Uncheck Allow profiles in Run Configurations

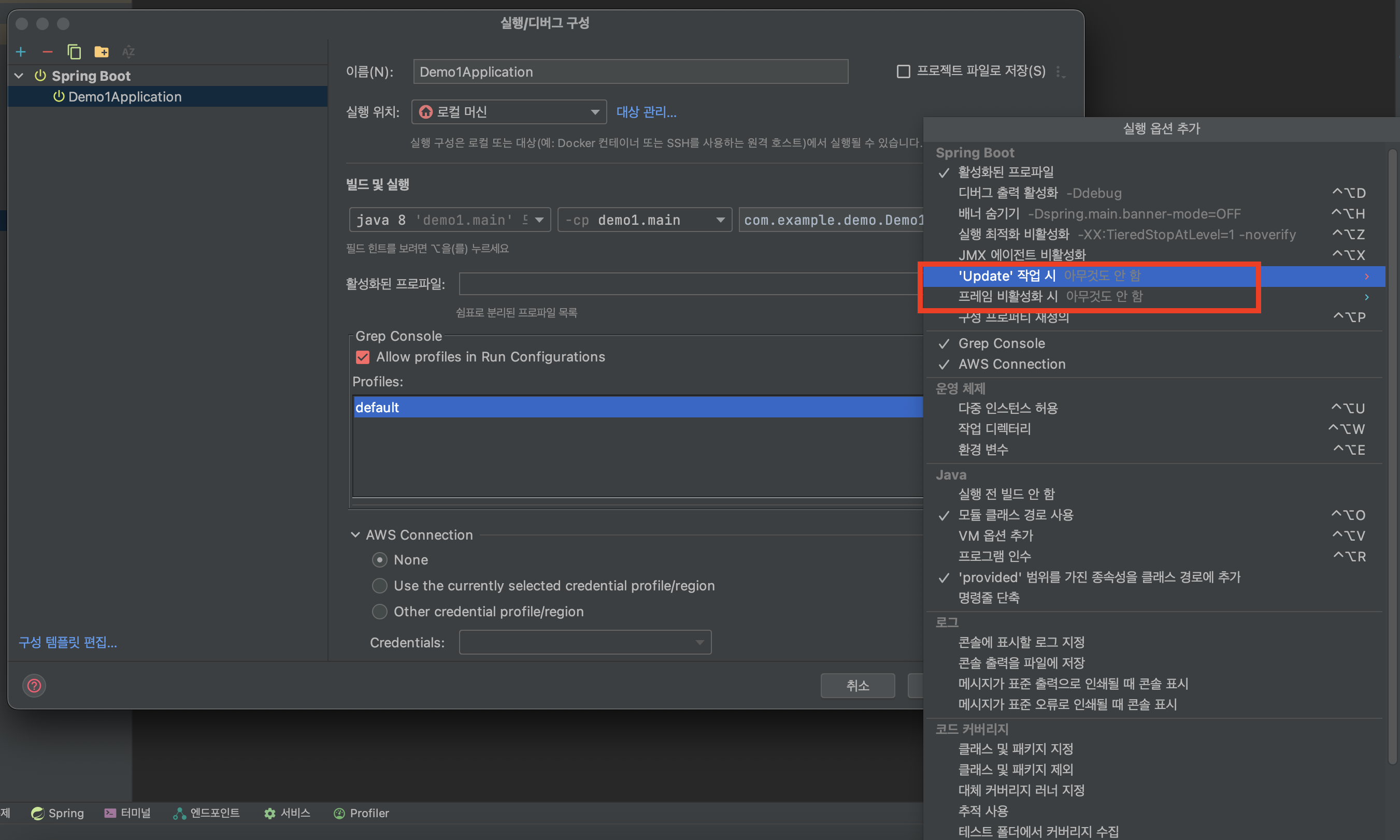pos(363,357)
